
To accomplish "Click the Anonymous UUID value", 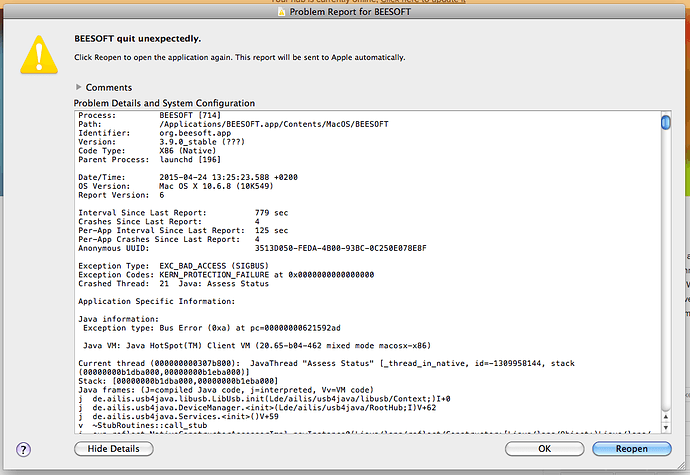I will click(341, 248).
